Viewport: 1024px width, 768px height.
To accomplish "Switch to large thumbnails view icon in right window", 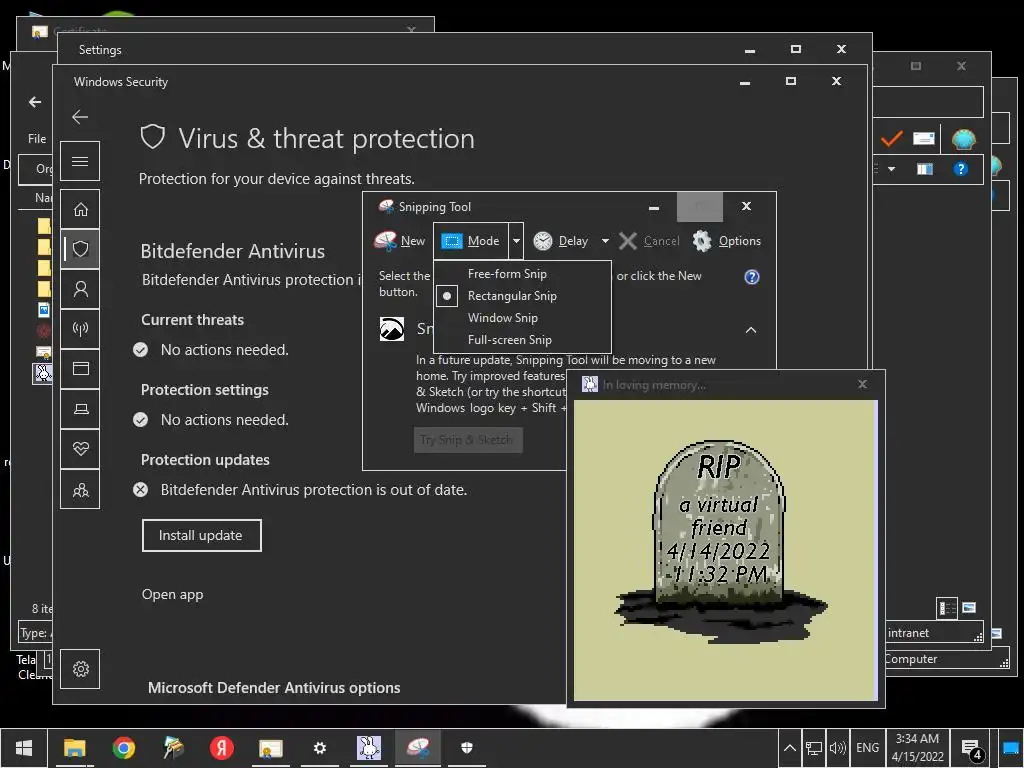I will 969,608.
